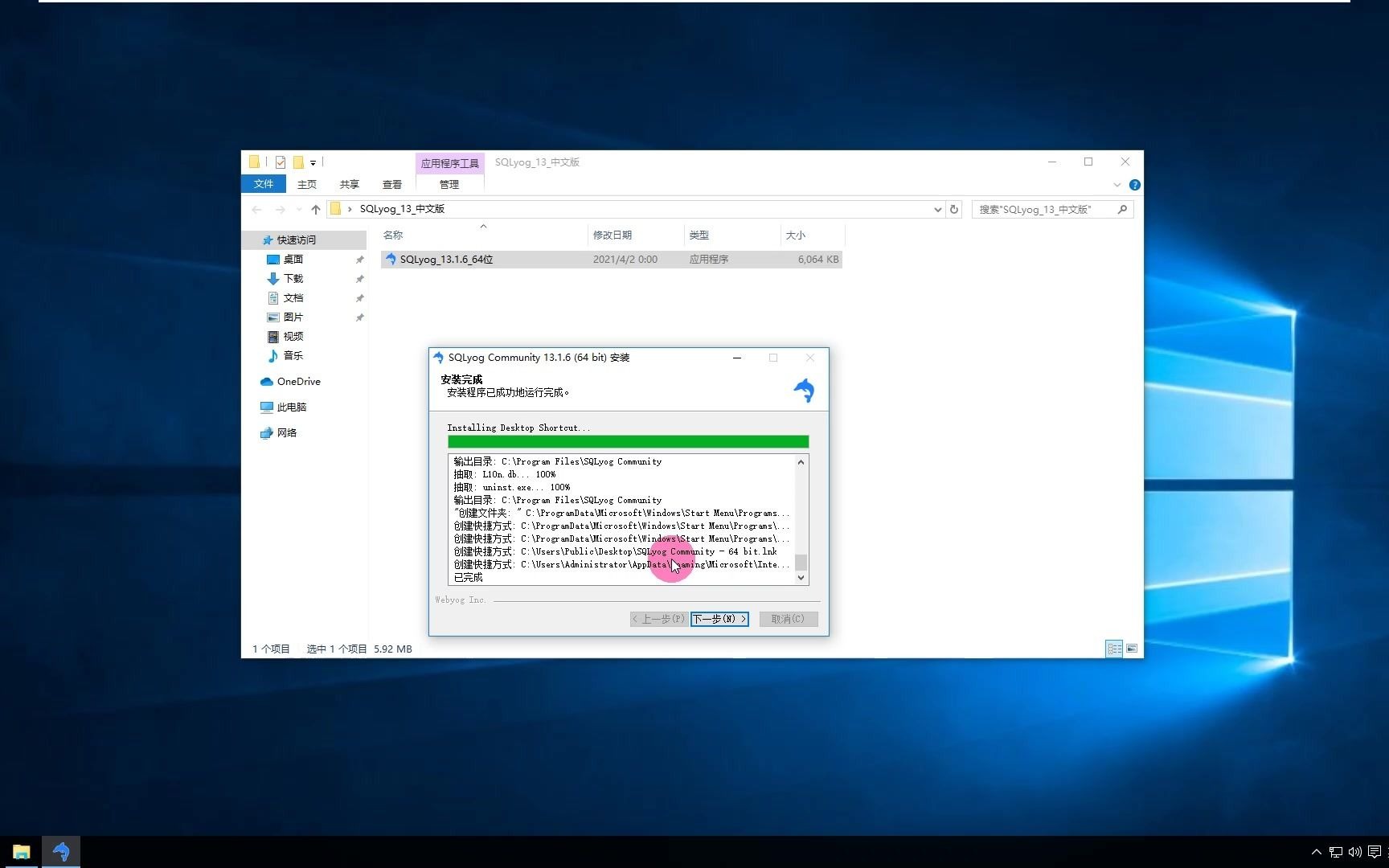Open the 共享 (Share) ribbon tab

point(349,184)
